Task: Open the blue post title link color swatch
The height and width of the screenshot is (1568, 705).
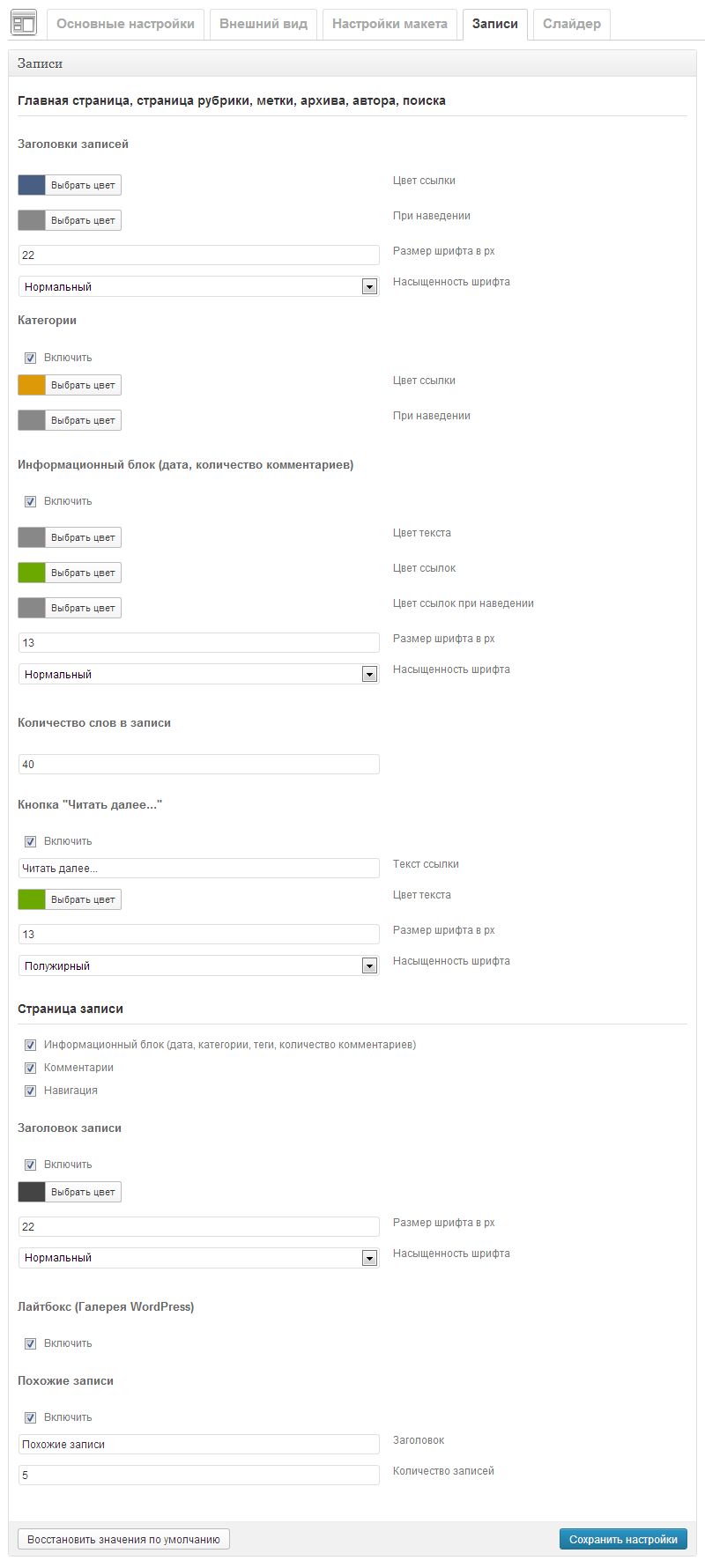Action: pos(32,185)
